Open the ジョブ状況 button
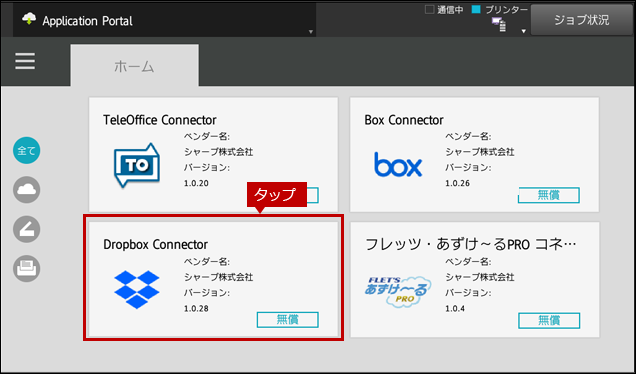636x374 pixels. click(582, 20)
